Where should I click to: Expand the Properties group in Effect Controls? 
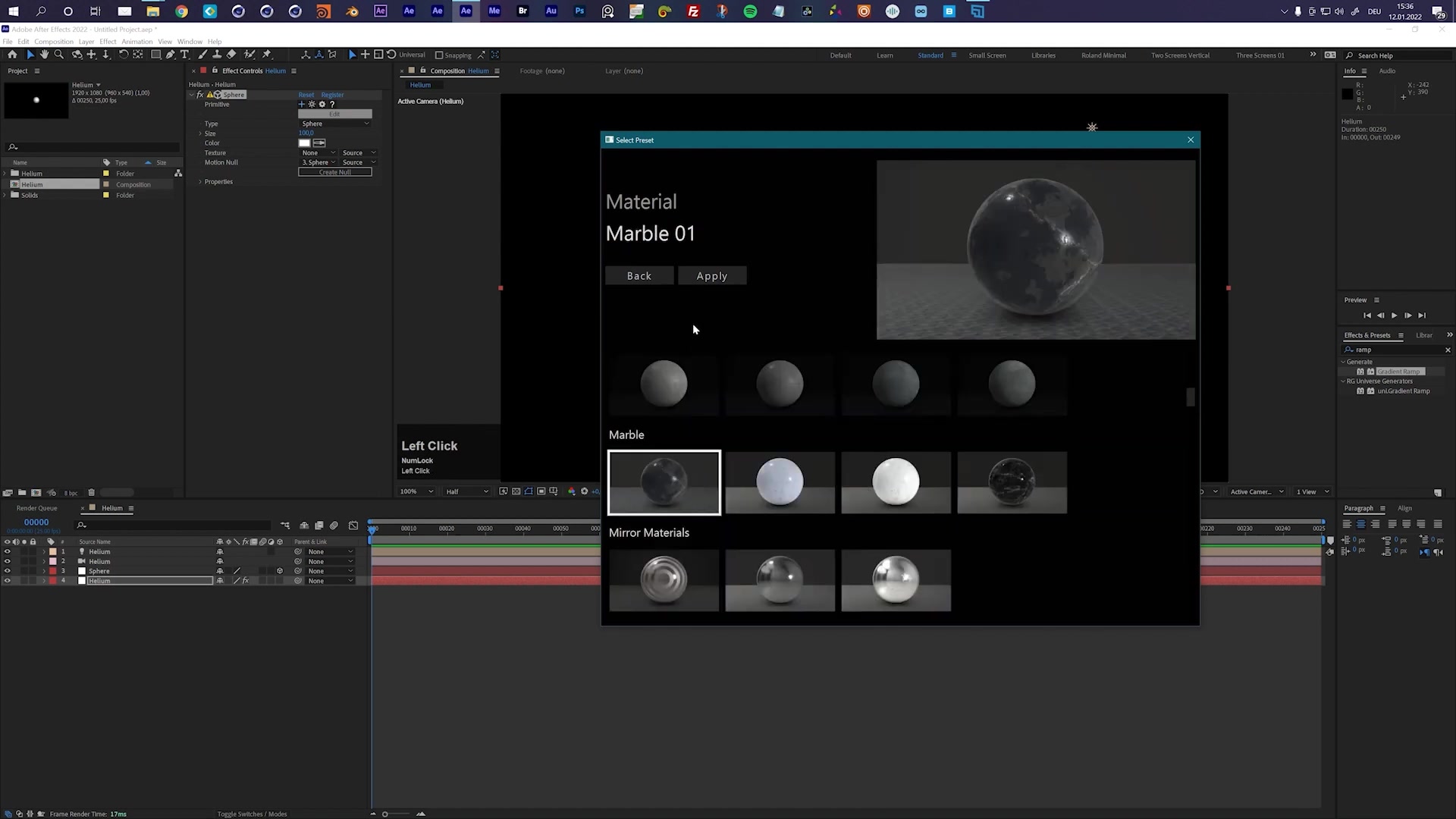[x=200, y=182]
